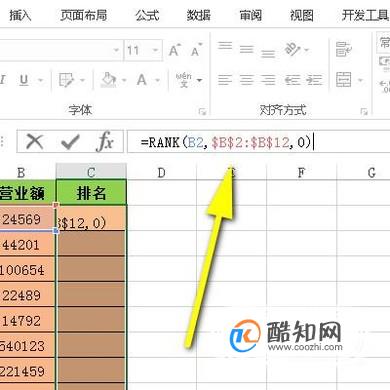Open the Insert Function fx dialog
390x390 pixels.
point(105,142)
